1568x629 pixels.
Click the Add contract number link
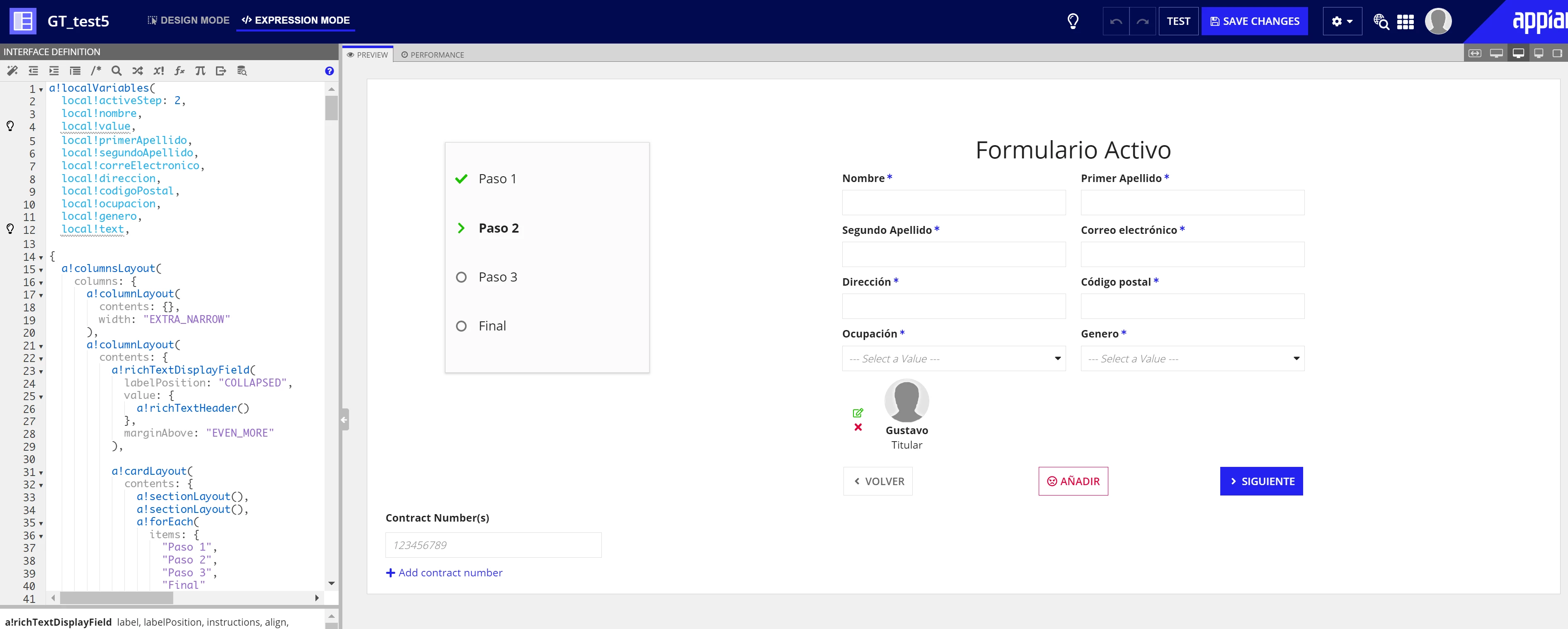point(444,572)
